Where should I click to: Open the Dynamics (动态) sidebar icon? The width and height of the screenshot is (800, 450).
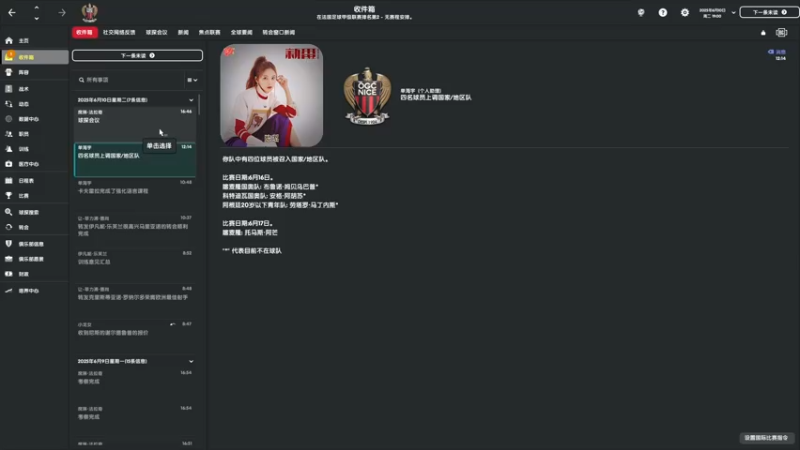tap(9, 104)
